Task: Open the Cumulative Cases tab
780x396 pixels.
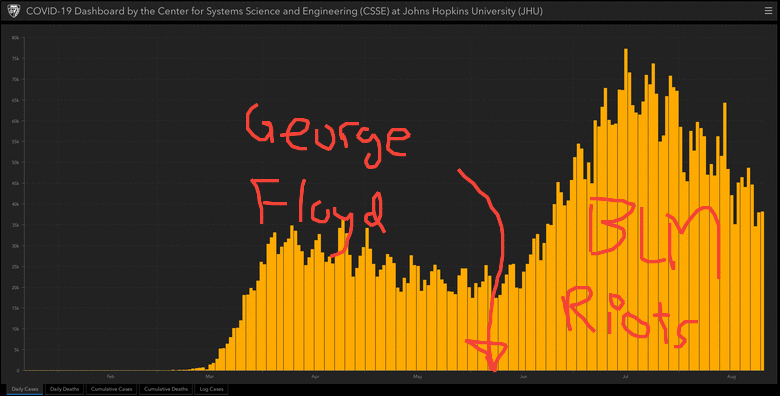Action: pyautogui.click(x=112, y=389)
